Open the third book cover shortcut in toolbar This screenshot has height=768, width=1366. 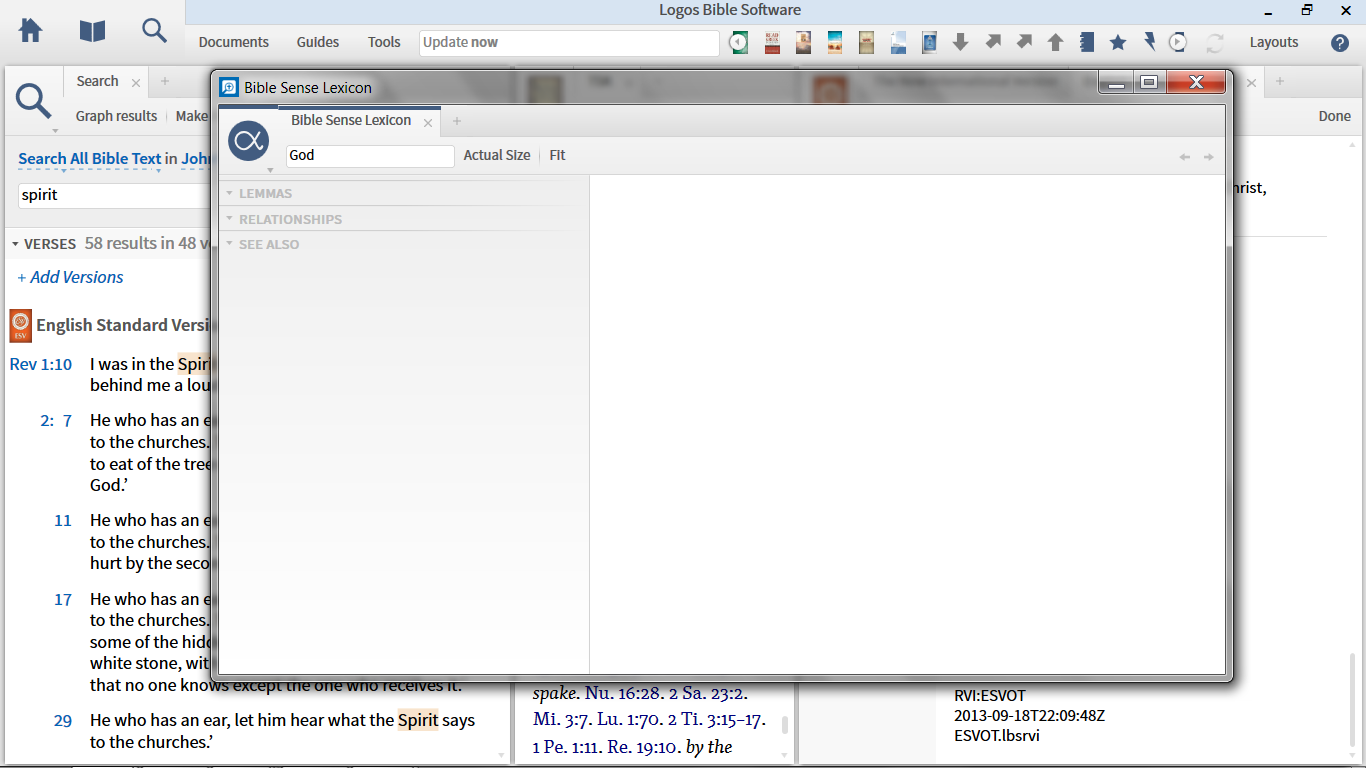tap(803, 42)
